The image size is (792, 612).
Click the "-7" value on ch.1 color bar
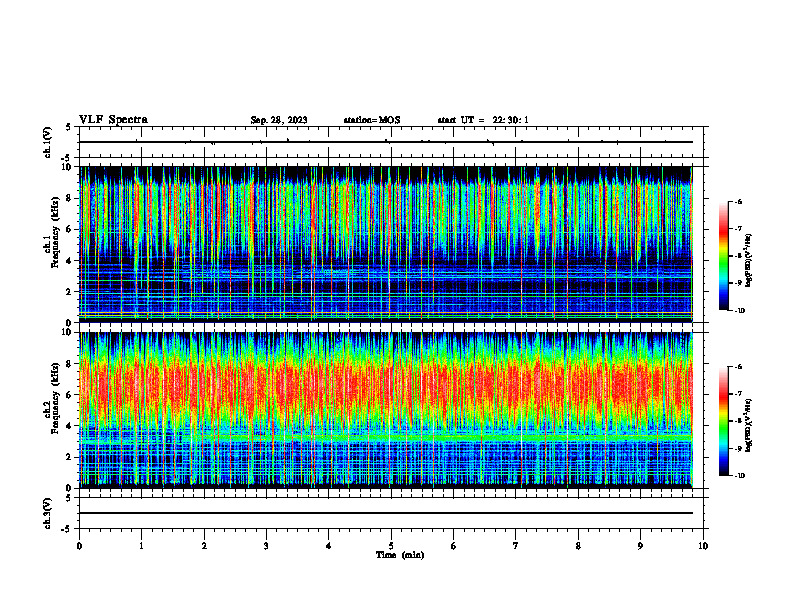(738, 229)
